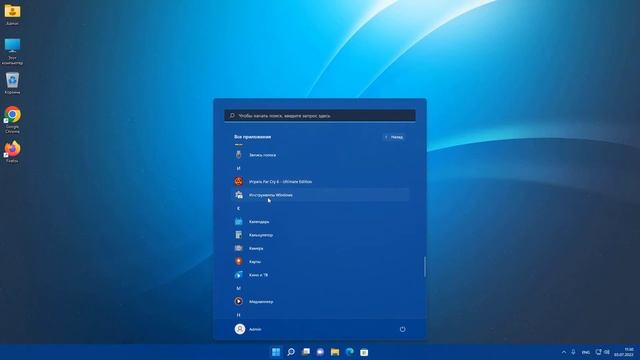This screenshot has height=360, width=640.
Task: Open the Корзина recycle bin icon
Action: [x=12, y=83]
